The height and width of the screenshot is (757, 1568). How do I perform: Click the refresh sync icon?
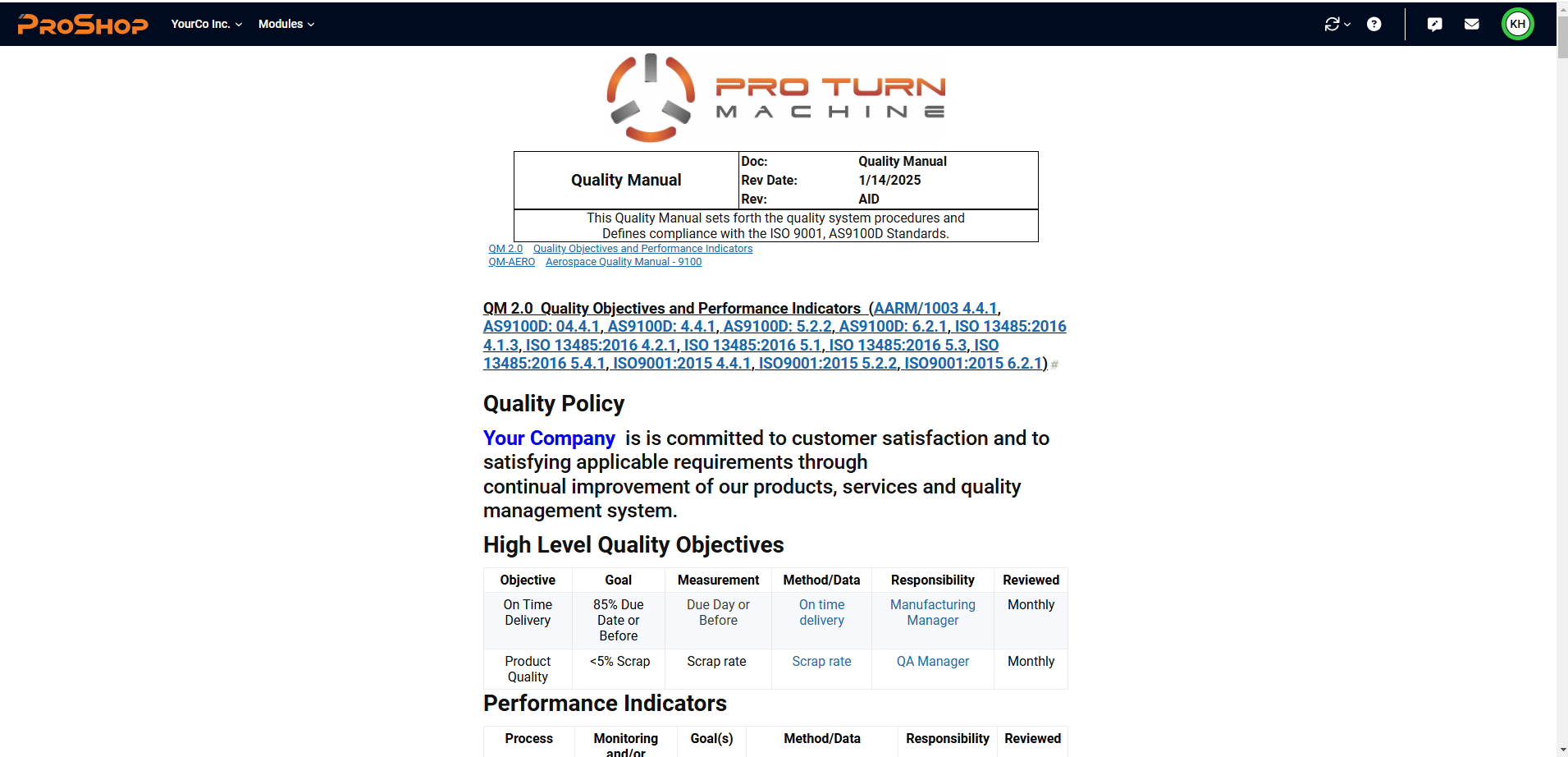[x=1332, y=25]
